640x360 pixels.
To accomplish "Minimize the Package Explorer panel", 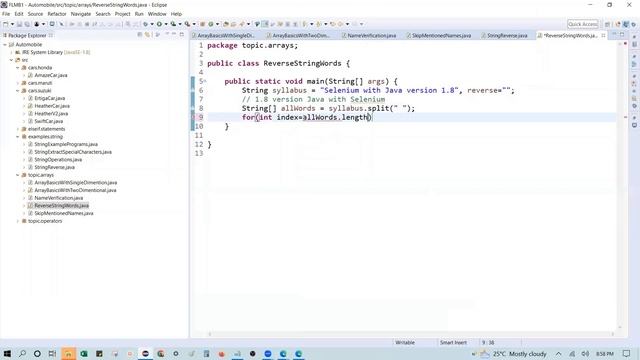I will coord(174,35).
